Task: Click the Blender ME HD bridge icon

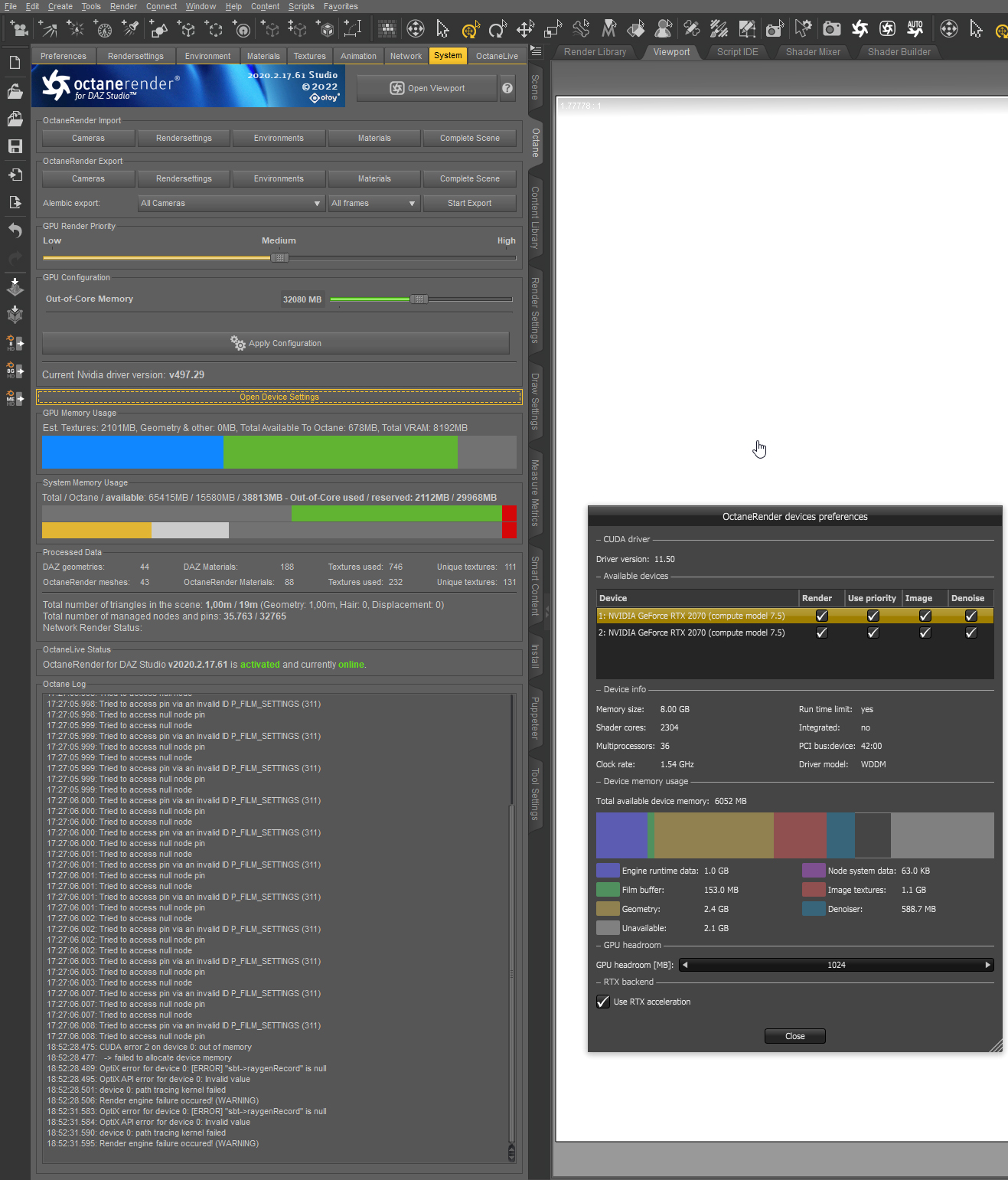Action: tap(15, 398)
